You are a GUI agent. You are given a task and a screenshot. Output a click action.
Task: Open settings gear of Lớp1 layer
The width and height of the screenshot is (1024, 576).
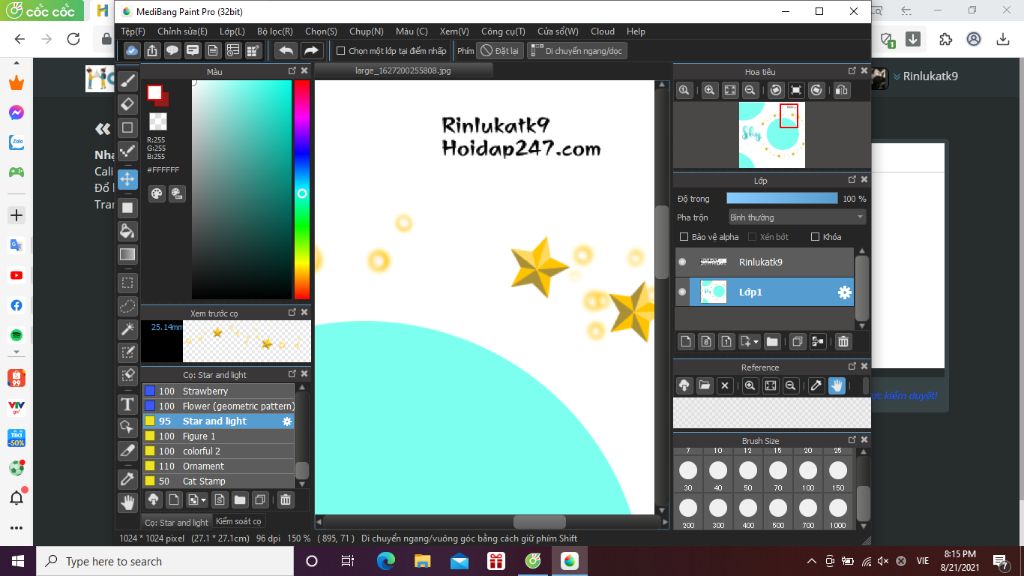(x=844, y=293)
